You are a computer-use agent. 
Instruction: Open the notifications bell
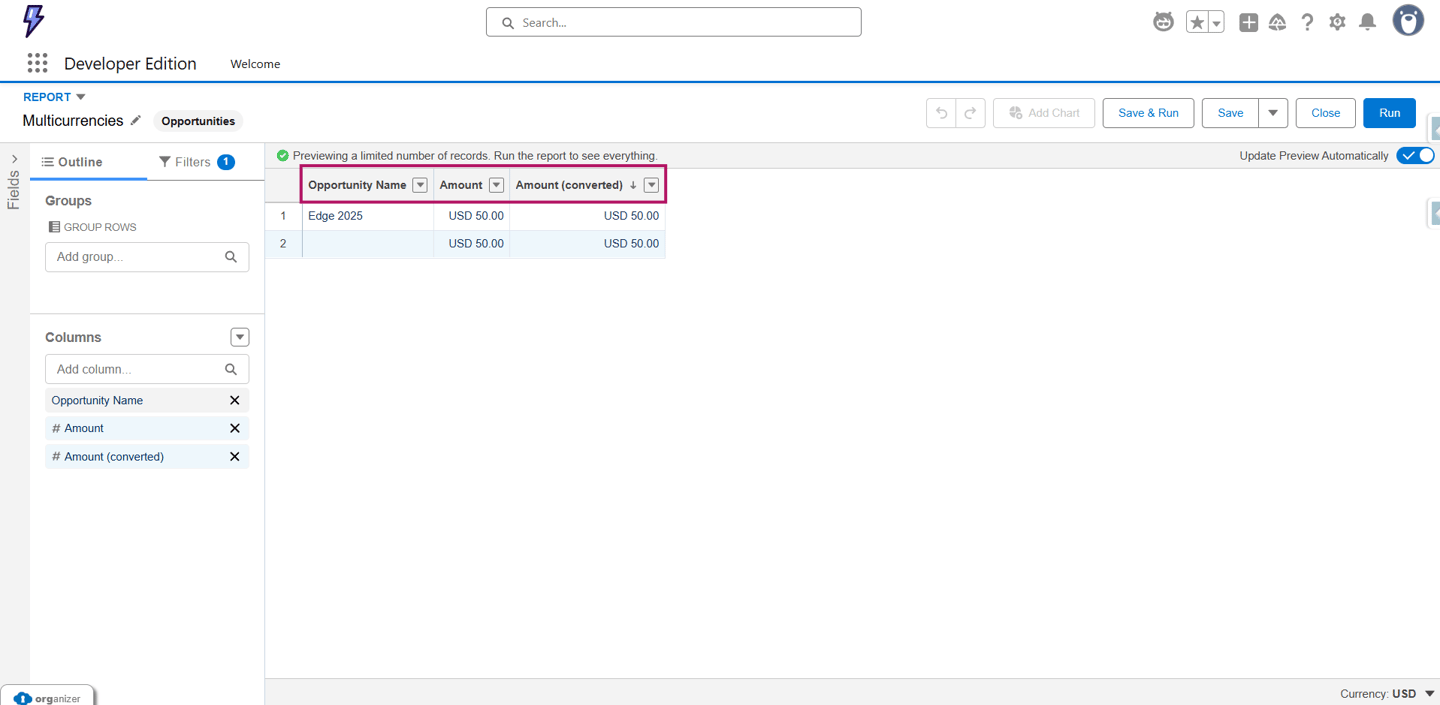point(1367,22)
